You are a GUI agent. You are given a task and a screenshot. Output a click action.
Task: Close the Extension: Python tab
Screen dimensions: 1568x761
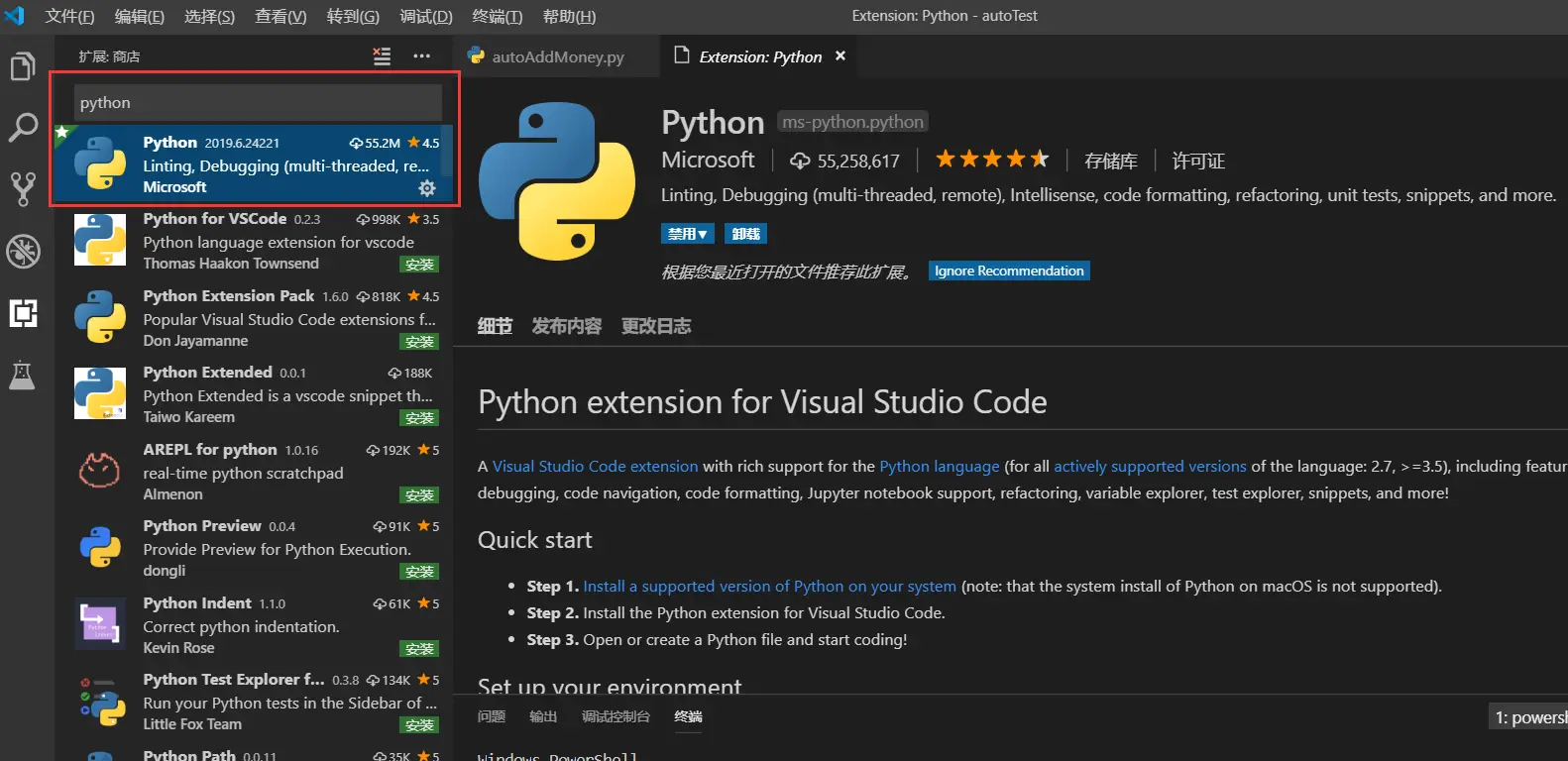[840, 55]
